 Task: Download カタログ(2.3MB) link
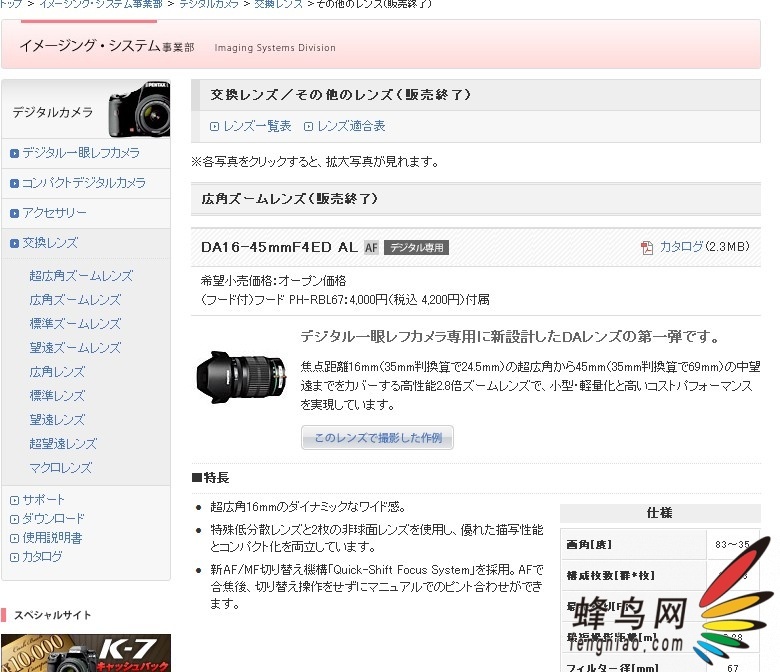click(x=704, y=247)
